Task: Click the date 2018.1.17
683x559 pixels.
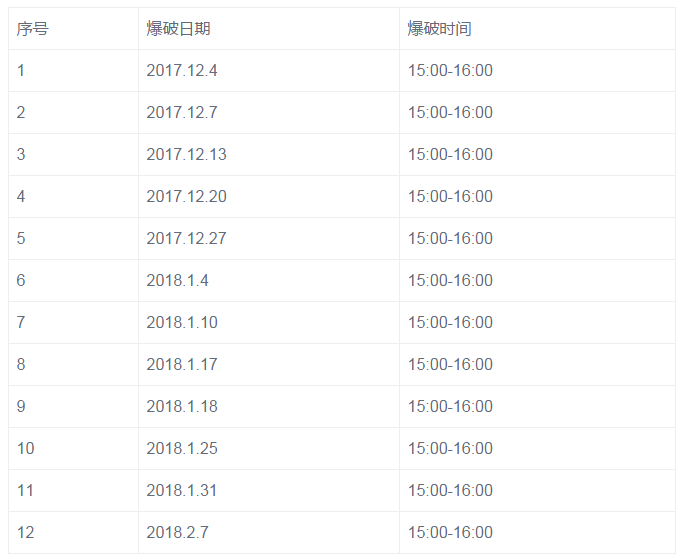Action: [x=182, y=365]
